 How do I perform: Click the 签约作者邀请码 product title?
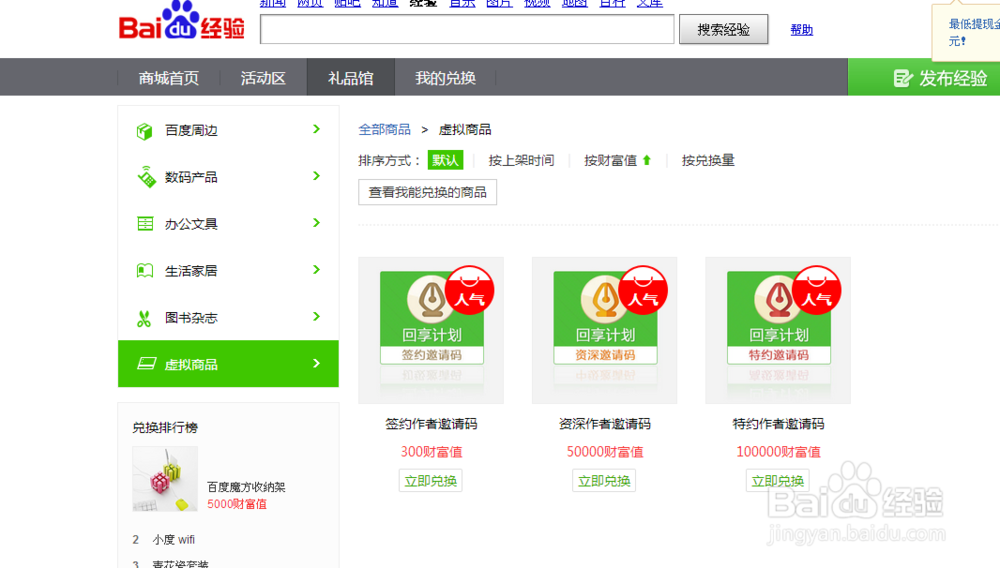(x=431, y=424)
